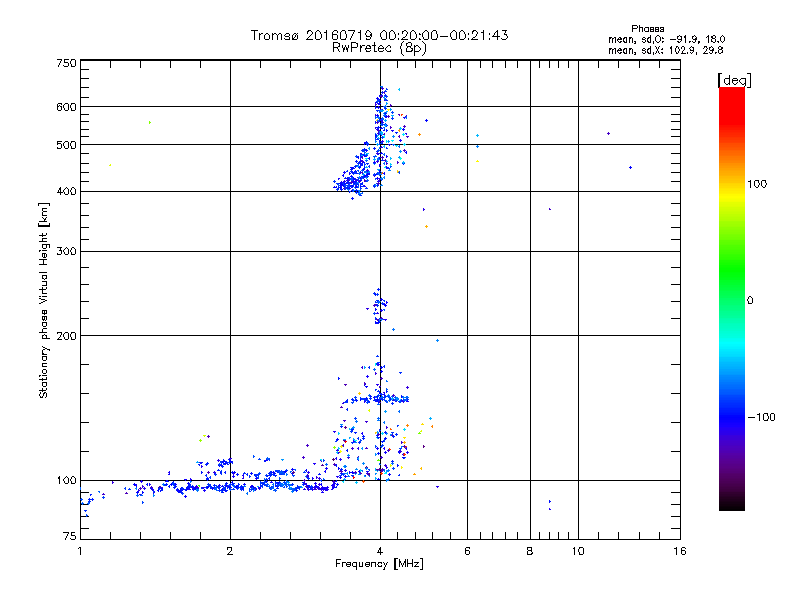Click the plot title 'Tromsø 20160719 00:20:00-00:21:43'

(379, 35)
